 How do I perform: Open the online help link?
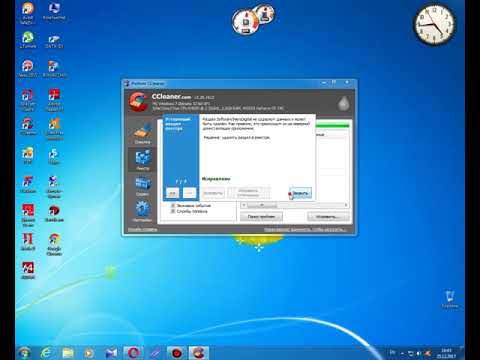143,229
